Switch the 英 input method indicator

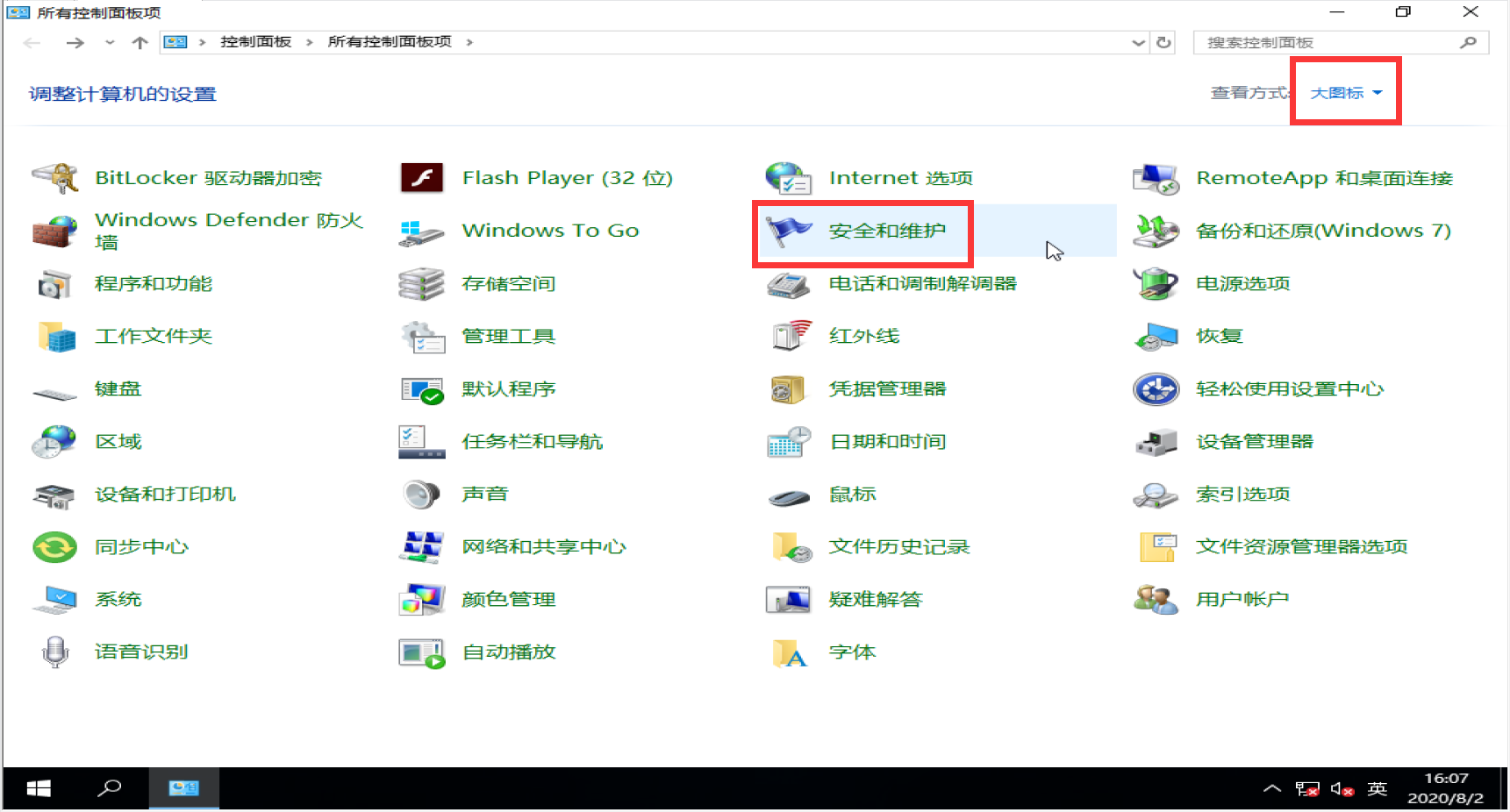(x=1378, y=789)
